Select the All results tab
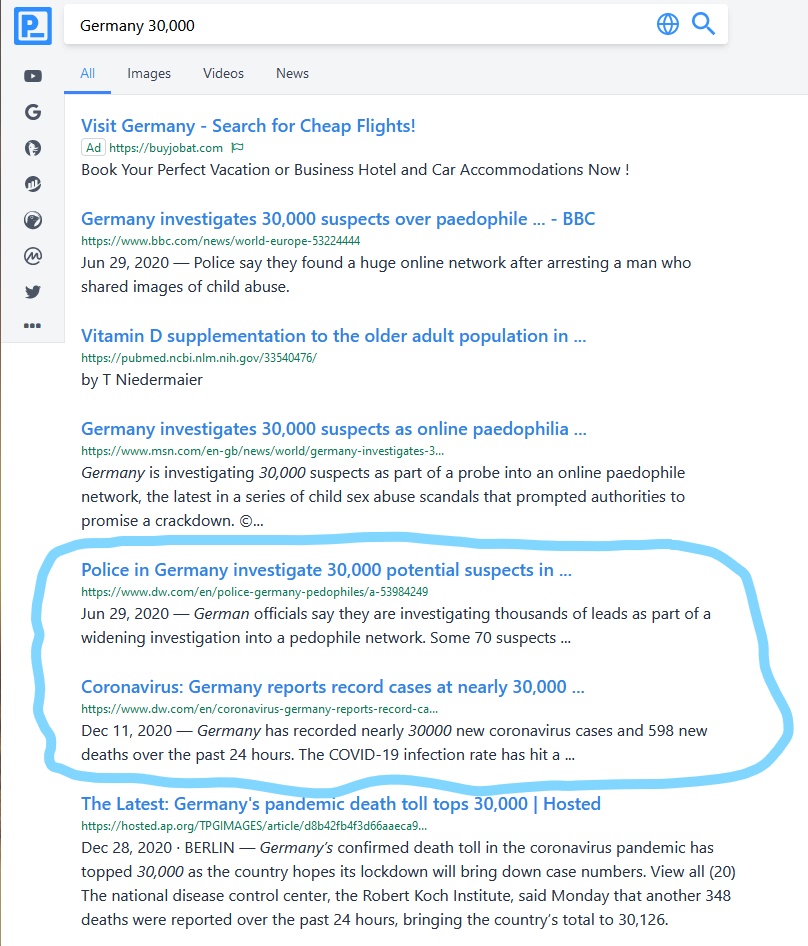Image resolution: width=808 pixels, height=946 pixels. click(88, 73)
